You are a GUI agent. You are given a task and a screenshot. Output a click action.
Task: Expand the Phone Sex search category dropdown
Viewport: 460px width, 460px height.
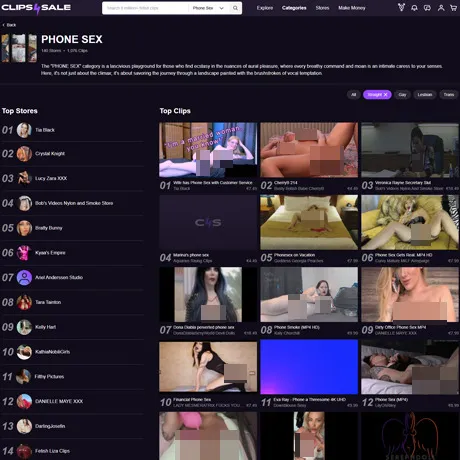pyautogui.click(x=208, y=8)
